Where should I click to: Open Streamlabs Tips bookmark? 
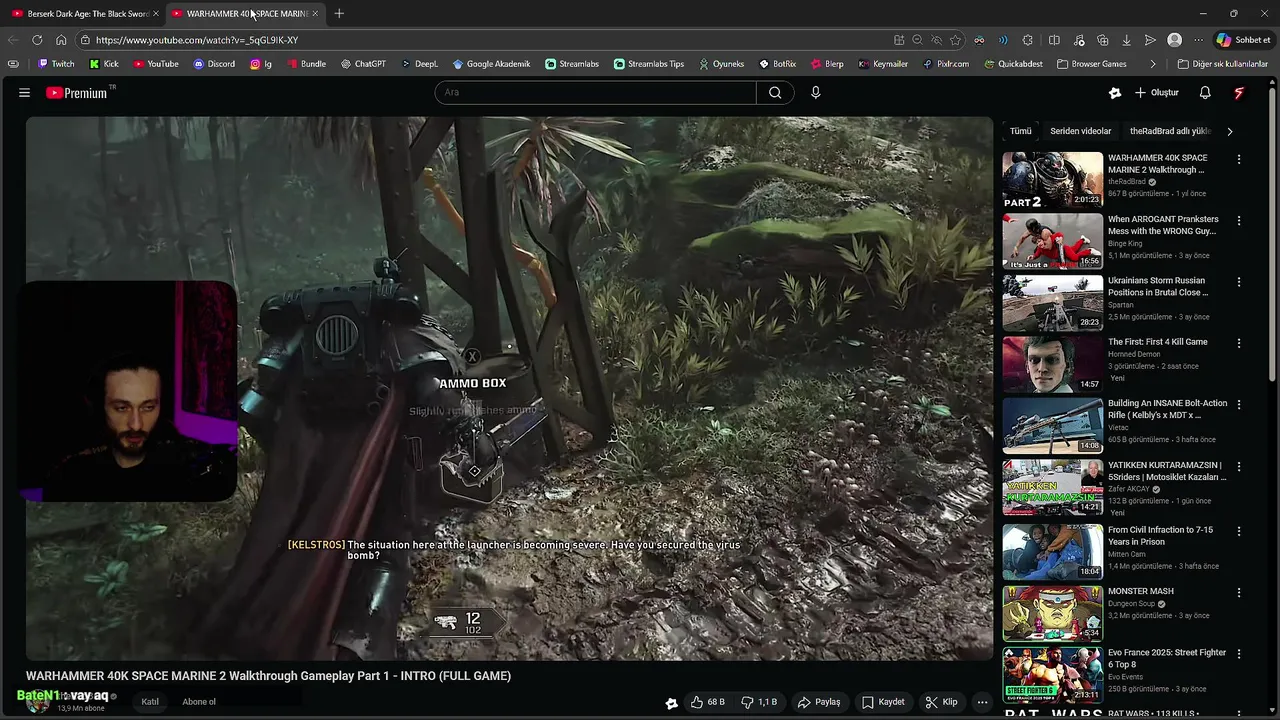click(x=649, y=64)
